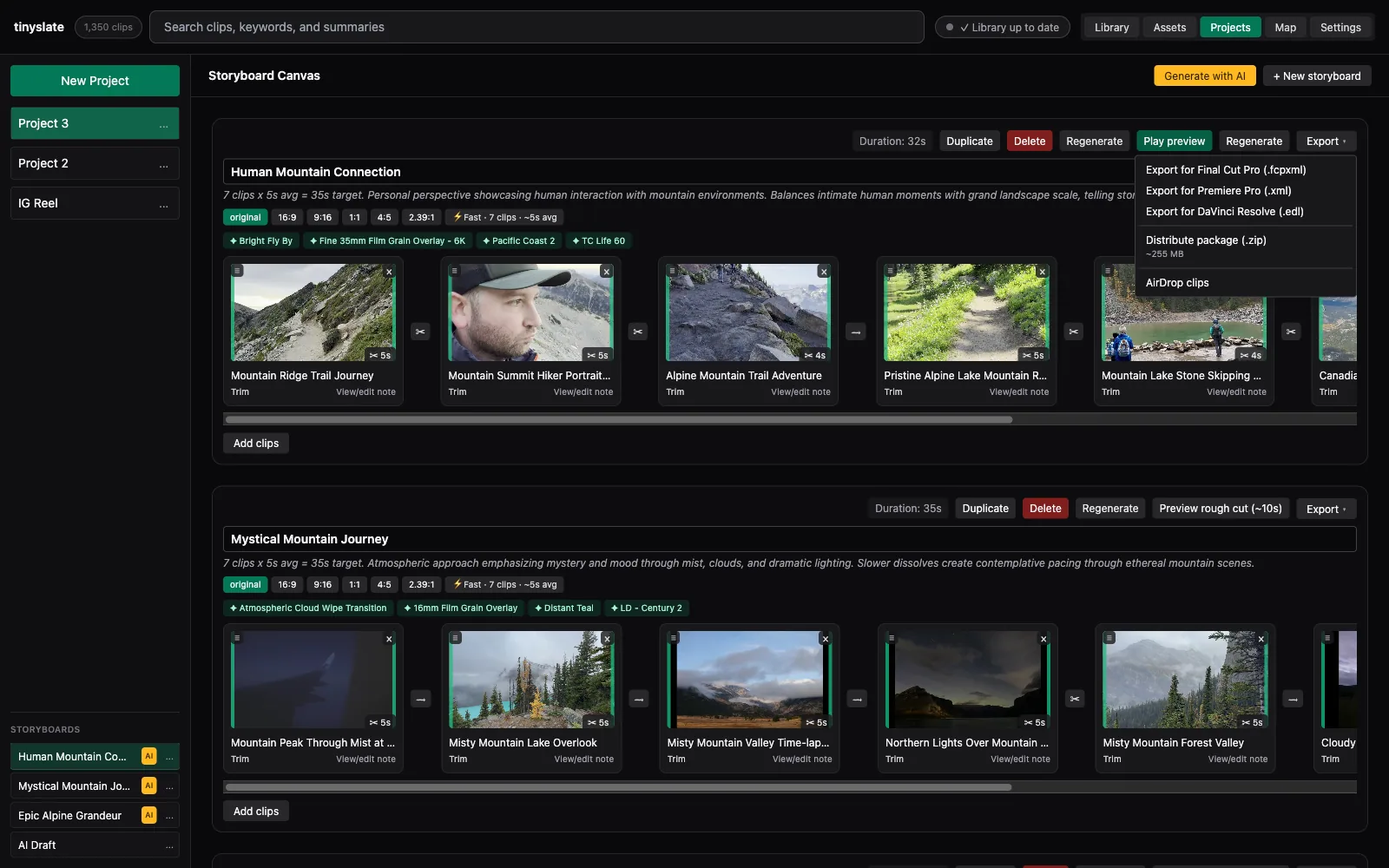Select 1:1 ratio for Human Mountain Connection

tap(354, 217)
